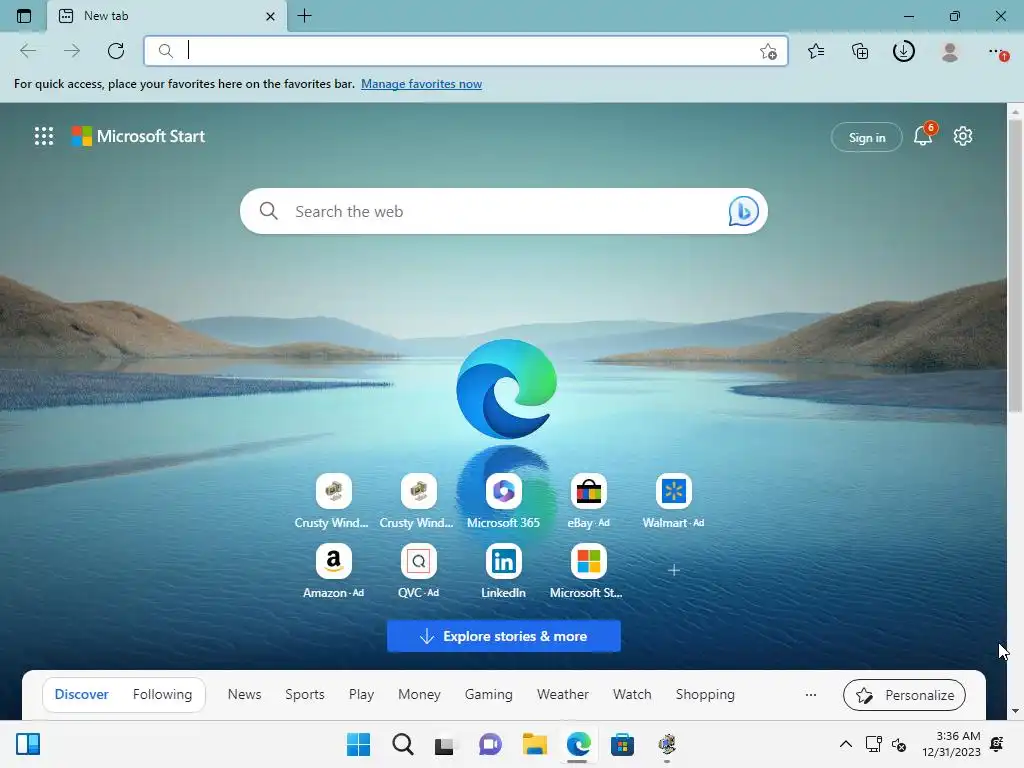Image resolution: width=1024 pixels, height=768 pixels.
Task: Open notifications bell icon
Action: pos(923,136)
